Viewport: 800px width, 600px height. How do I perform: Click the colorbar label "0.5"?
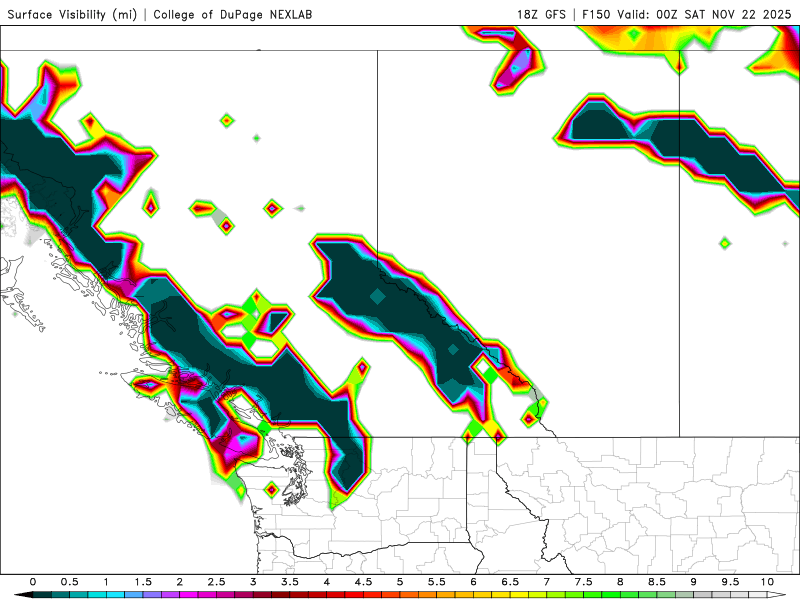pos(69,582)
